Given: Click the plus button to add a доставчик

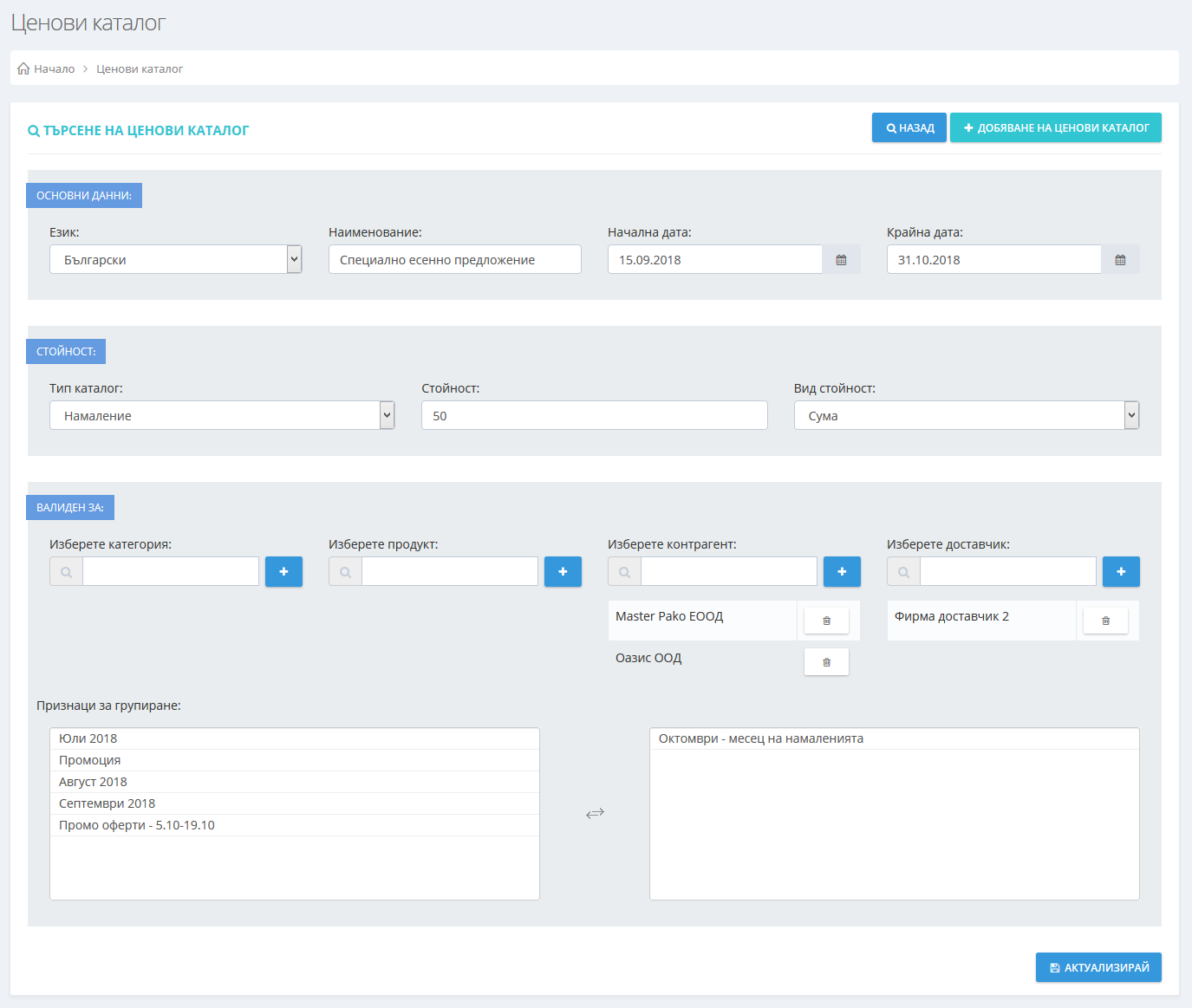Looking at the screenshot, I should coord(1121,572).
